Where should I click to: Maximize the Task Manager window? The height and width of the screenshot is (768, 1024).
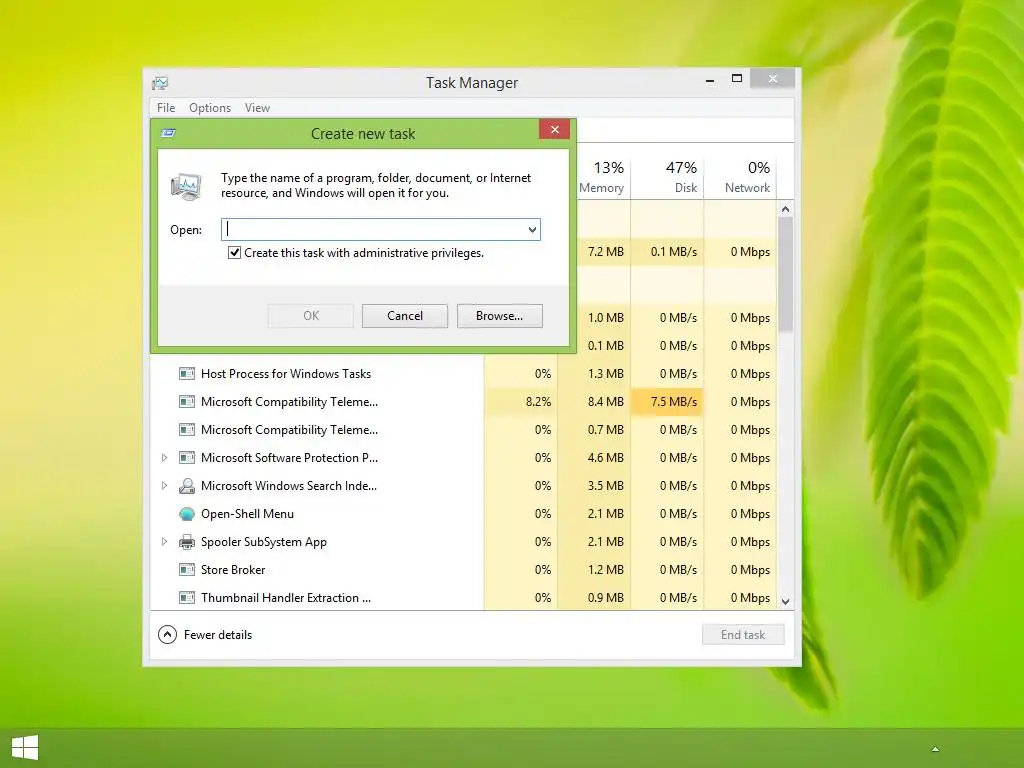coord(737,79)
